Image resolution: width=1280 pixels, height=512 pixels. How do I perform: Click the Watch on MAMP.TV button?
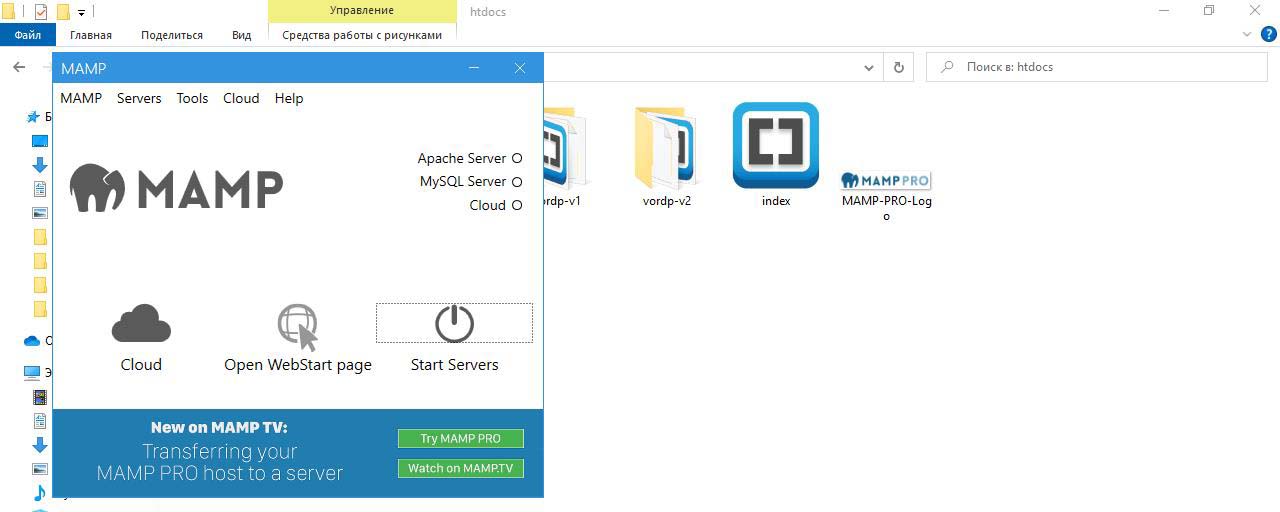click(x=460, y=468)
